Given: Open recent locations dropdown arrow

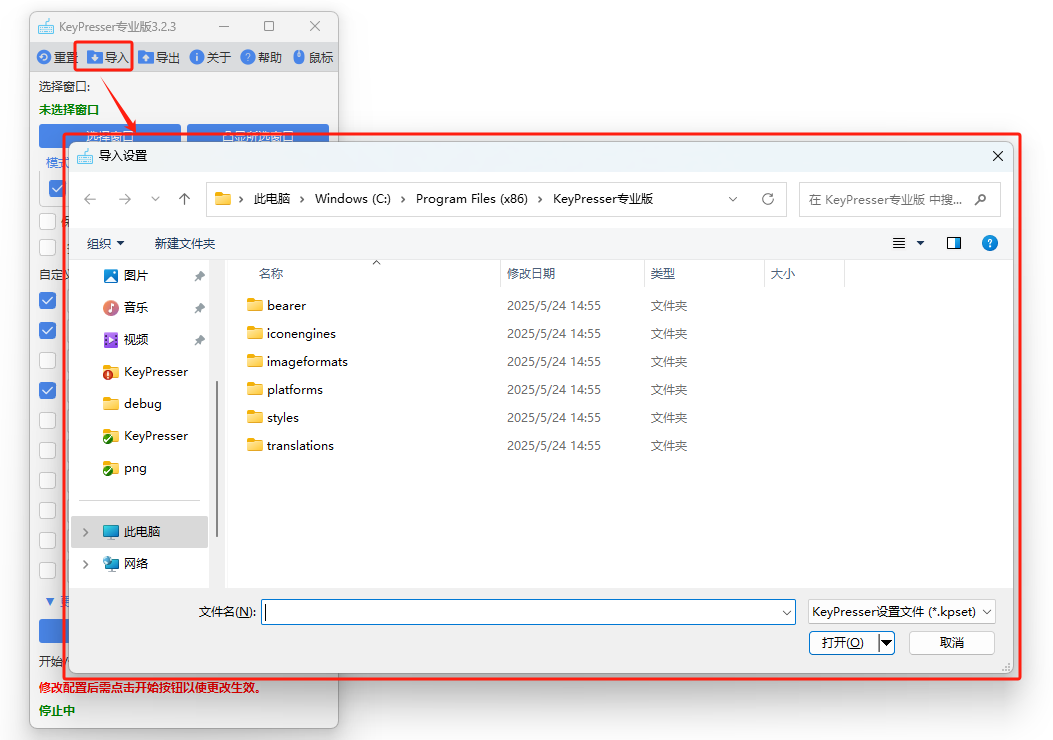Looking at the screenshot, I should 155,199.
